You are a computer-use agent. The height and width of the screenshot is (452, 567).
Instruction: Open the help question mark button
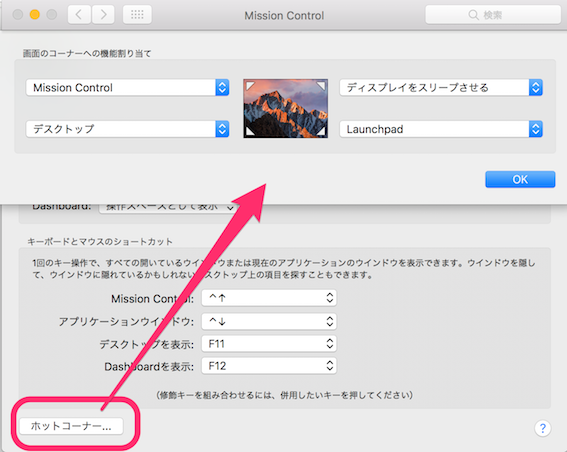pos(542,428)
